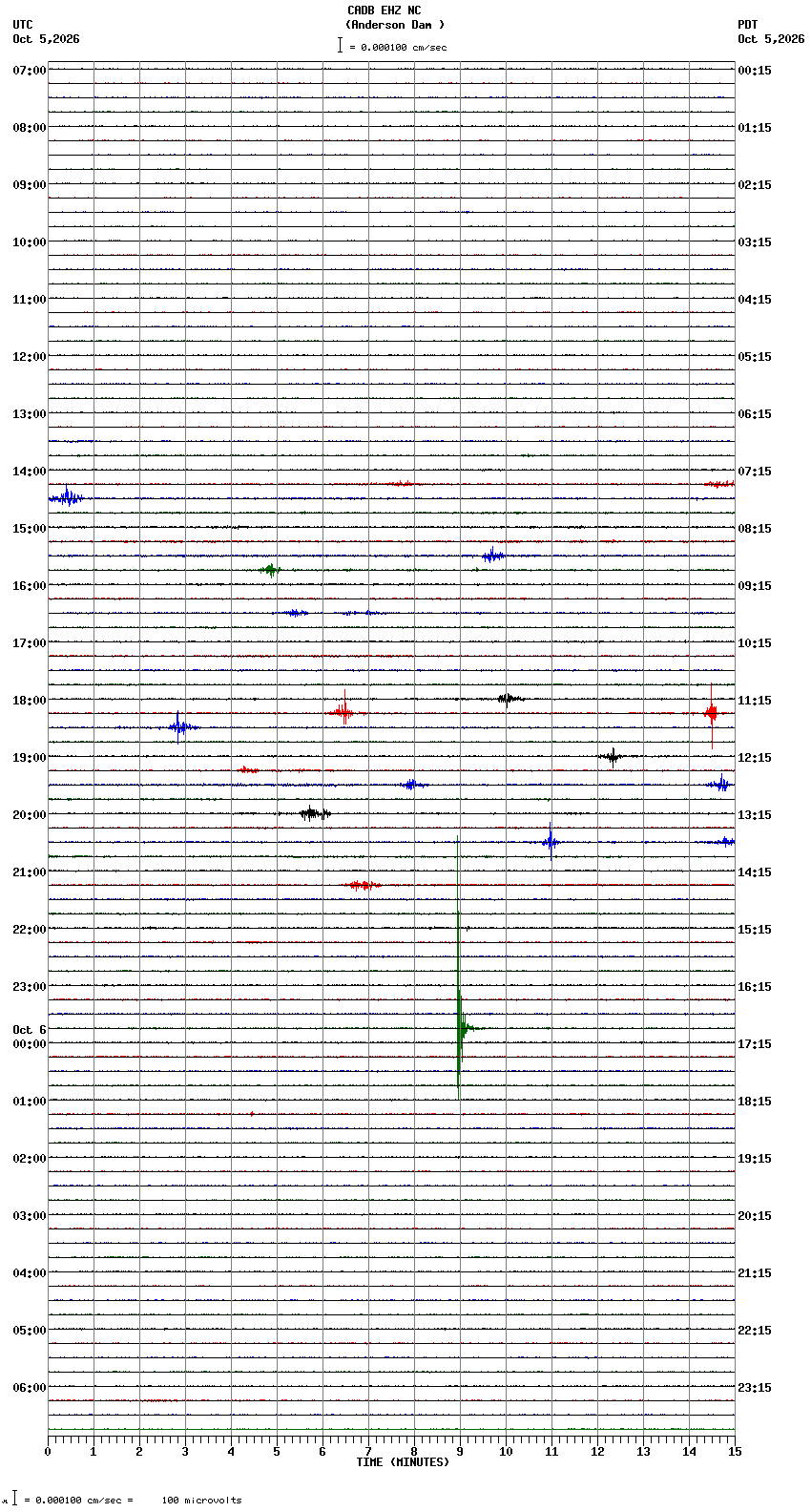
Task: Click the 17:15 PDT time label
Action: pos(755,1044)
